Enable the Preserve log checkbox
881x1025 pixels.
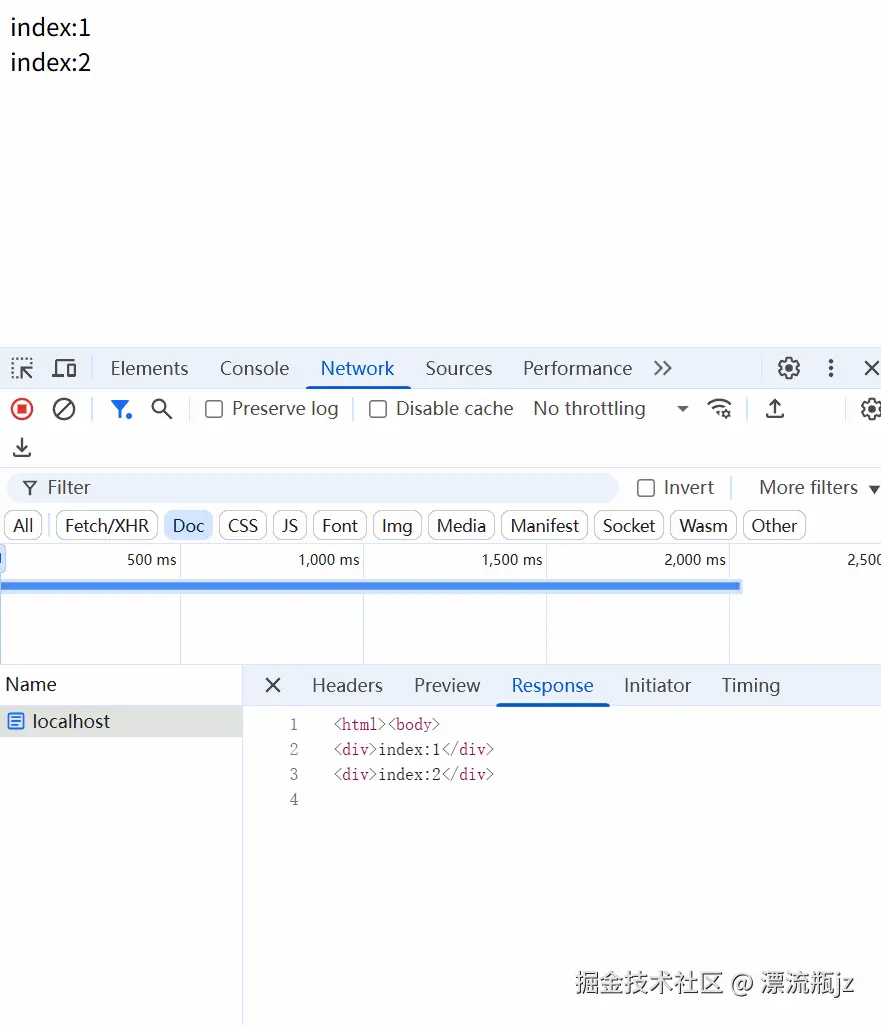pos(214,409)
